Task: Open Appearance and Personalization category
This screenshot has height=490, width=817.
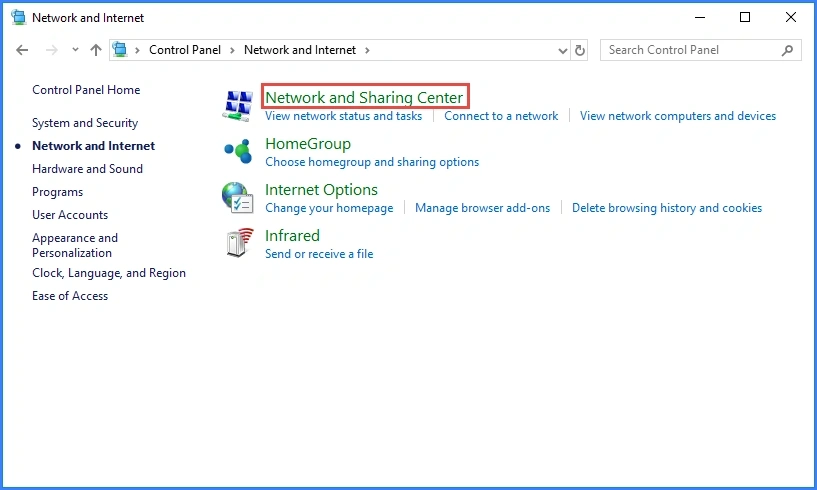Action: [x=75, y=245]
